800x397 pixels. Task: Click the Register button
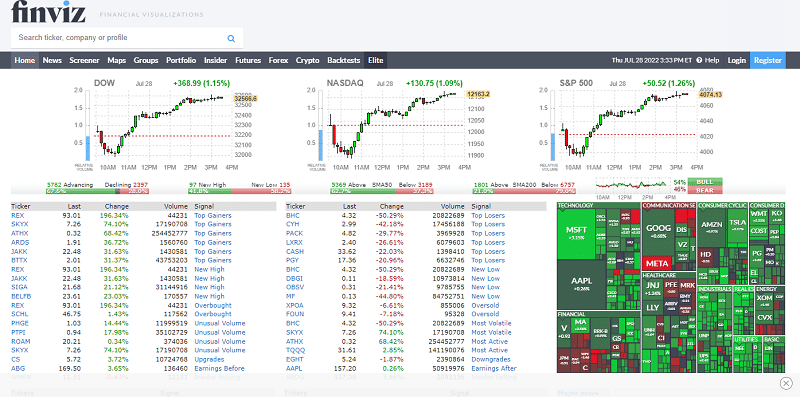click(x=767, y=60)
